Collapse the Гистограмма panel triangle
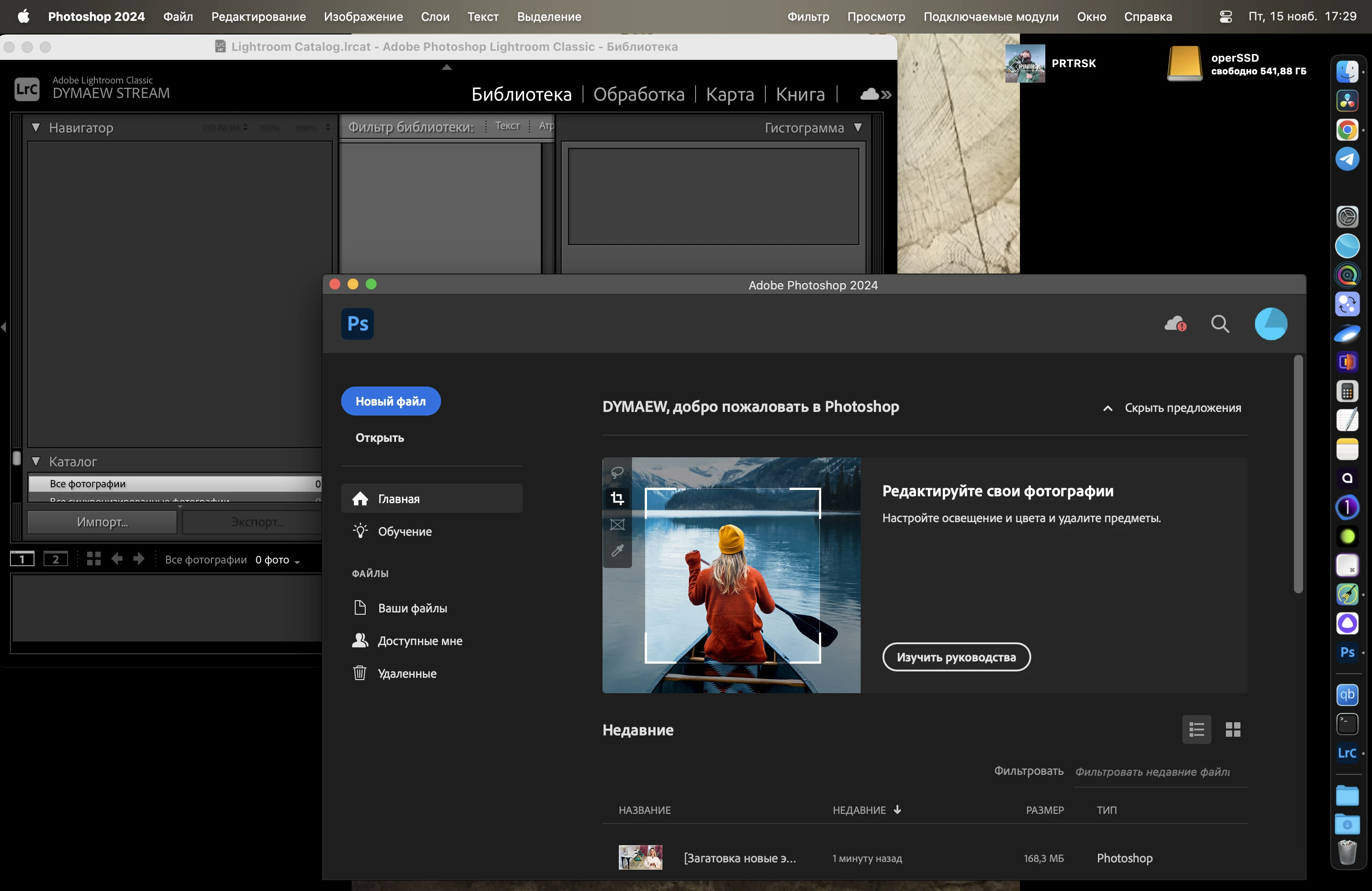 coord(858,127)
